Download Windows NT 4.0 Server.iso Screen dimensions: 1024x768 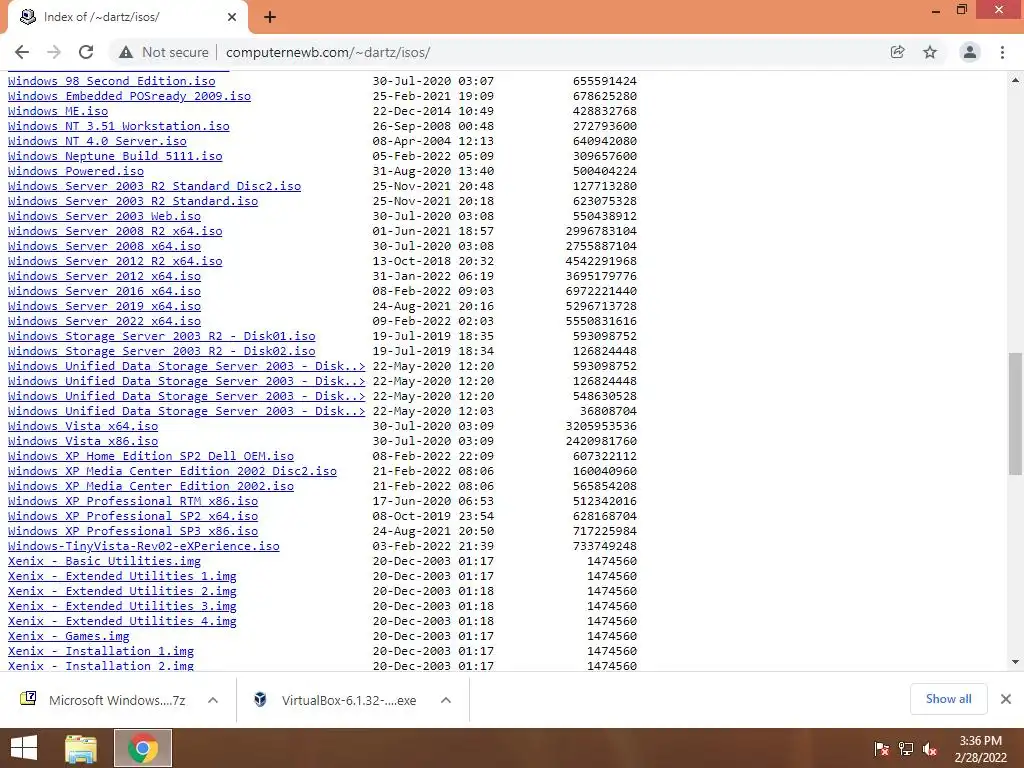(x=97, y=141)
